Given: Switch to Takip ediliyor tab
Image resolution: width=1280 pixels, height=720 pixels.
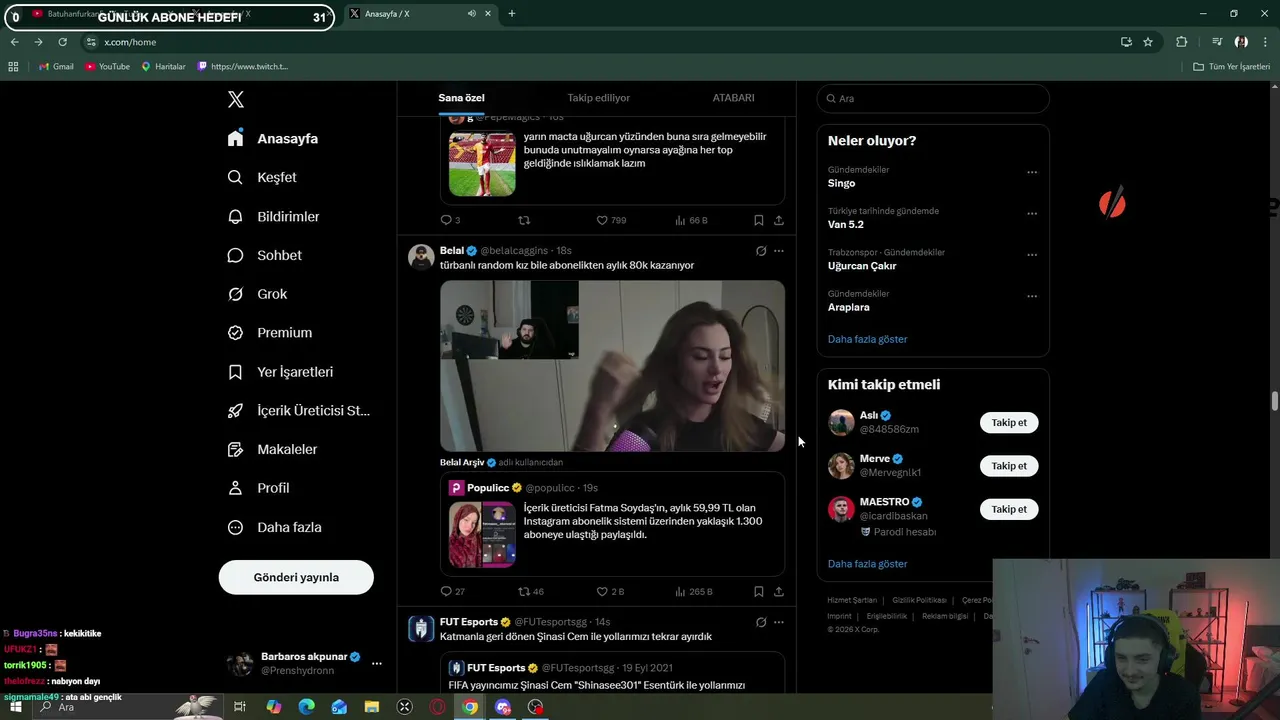Looking at the screenshot, I should [x=598, y=98].
